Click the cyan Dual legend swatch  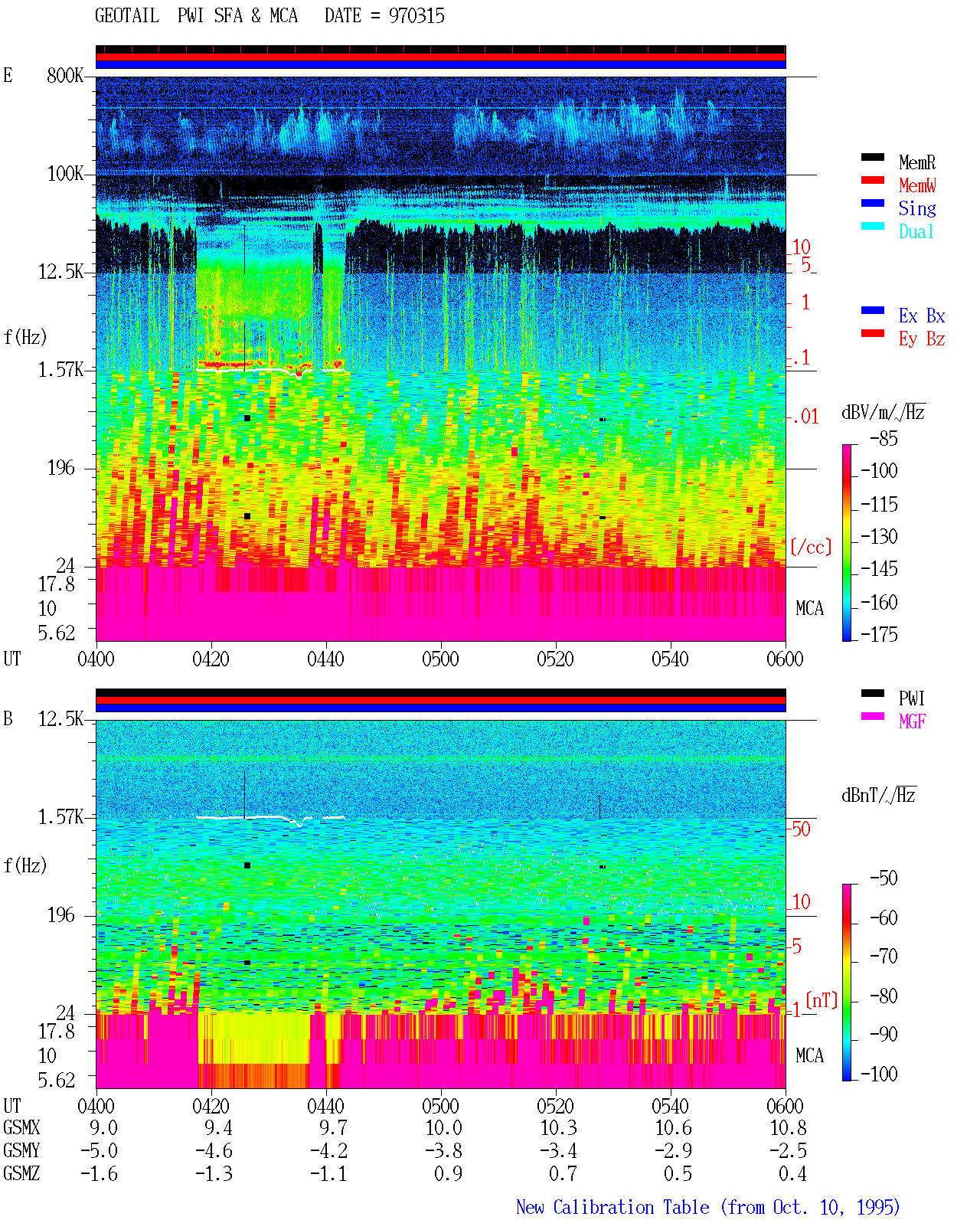[872, 226]
